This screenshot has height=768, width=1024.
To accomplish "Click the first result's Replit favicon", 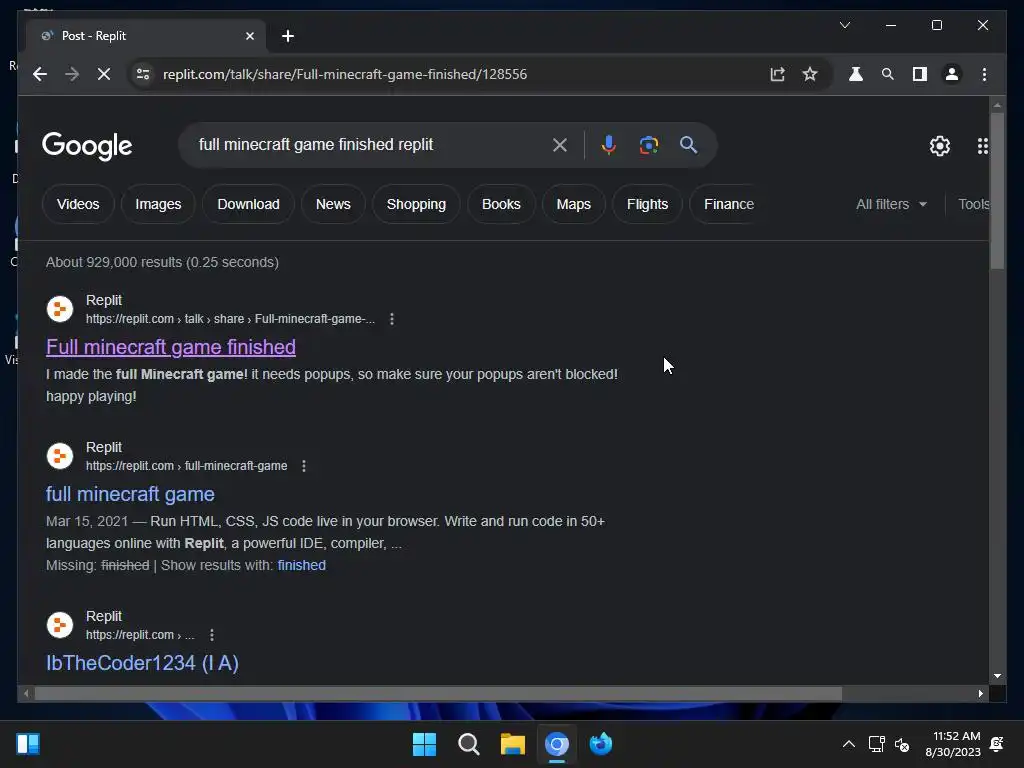I will (x=59, y=309).
